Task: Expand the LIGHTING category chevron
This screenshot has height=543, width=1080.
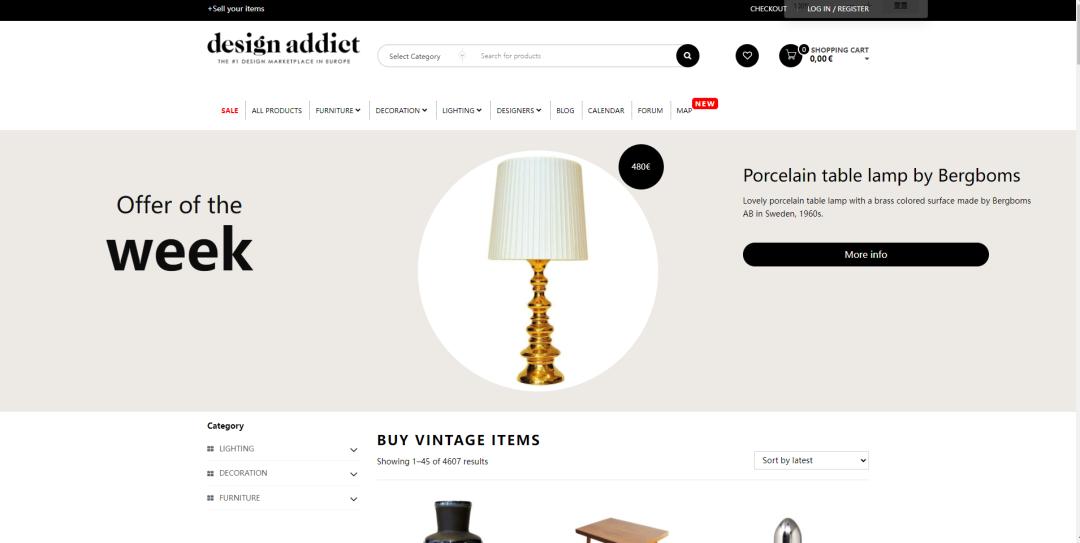Action: [x=353, y=450]
